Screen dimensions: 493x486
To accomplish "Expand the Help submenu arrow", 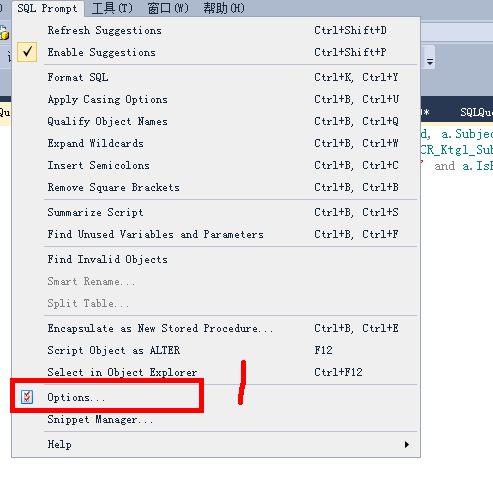I will coord(406,444).
